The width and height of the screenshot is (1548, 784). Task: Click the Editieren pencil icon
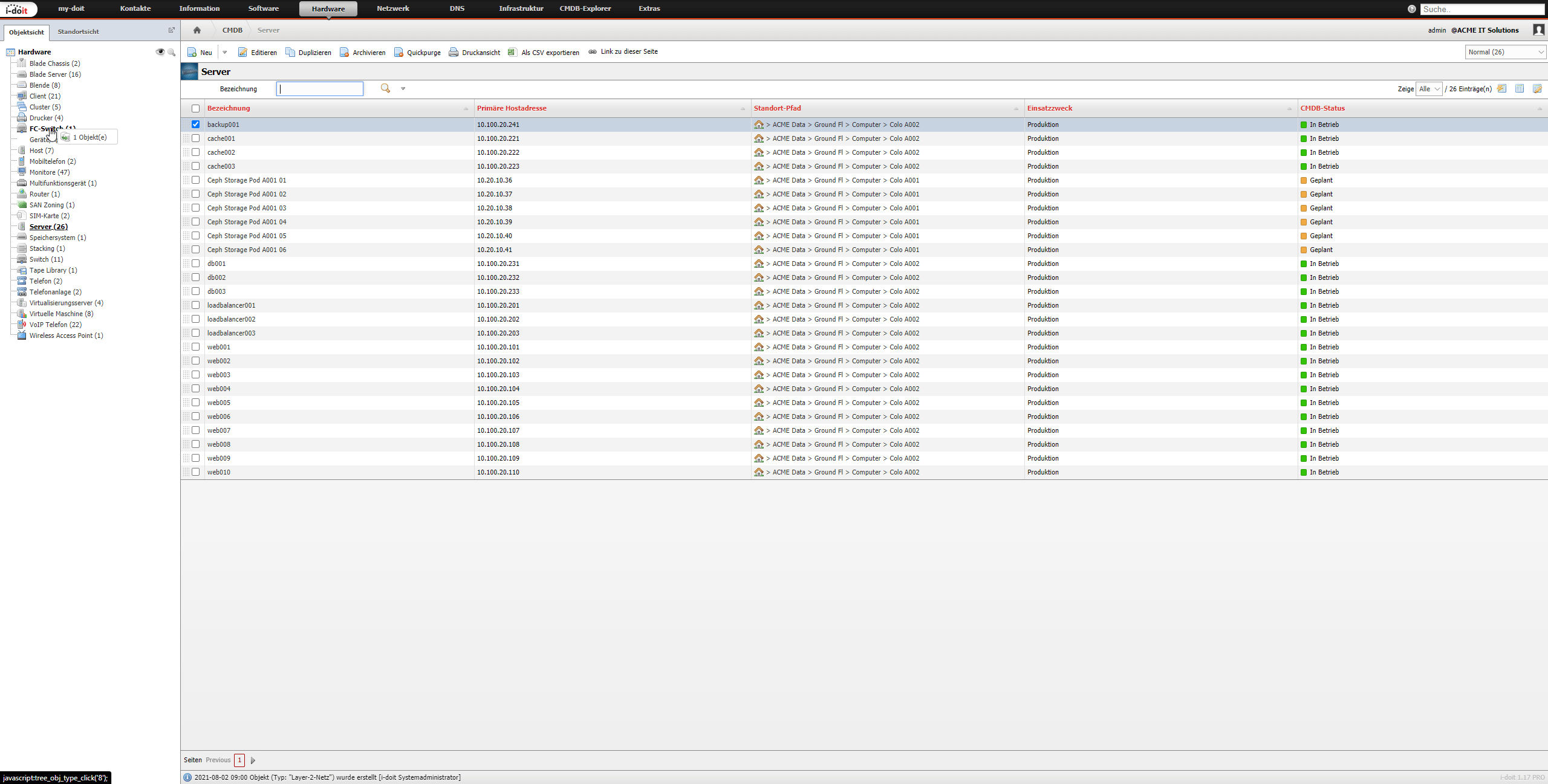click(x=243, y=52)
